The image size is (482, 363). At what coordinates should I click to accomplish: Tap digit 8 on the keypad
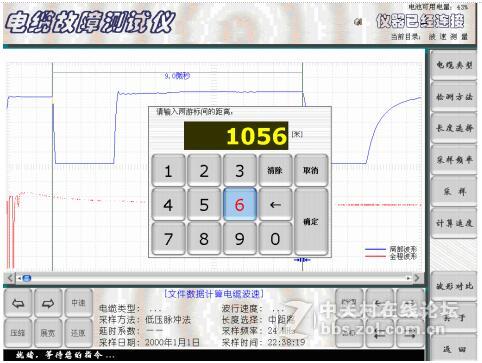point(204,239)
